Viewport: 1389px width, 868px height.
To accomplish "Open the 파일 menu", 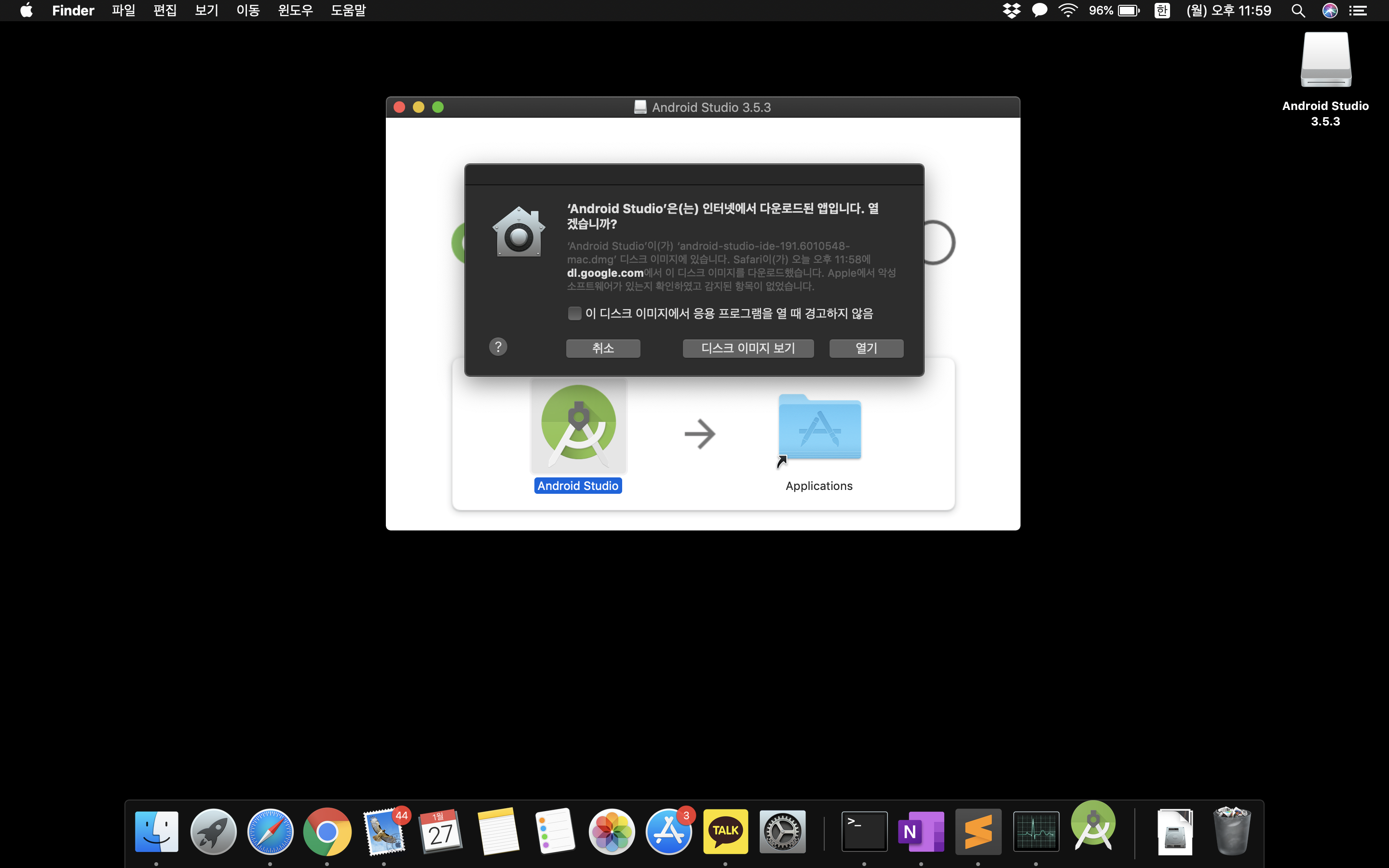I will tap(123, 10).
